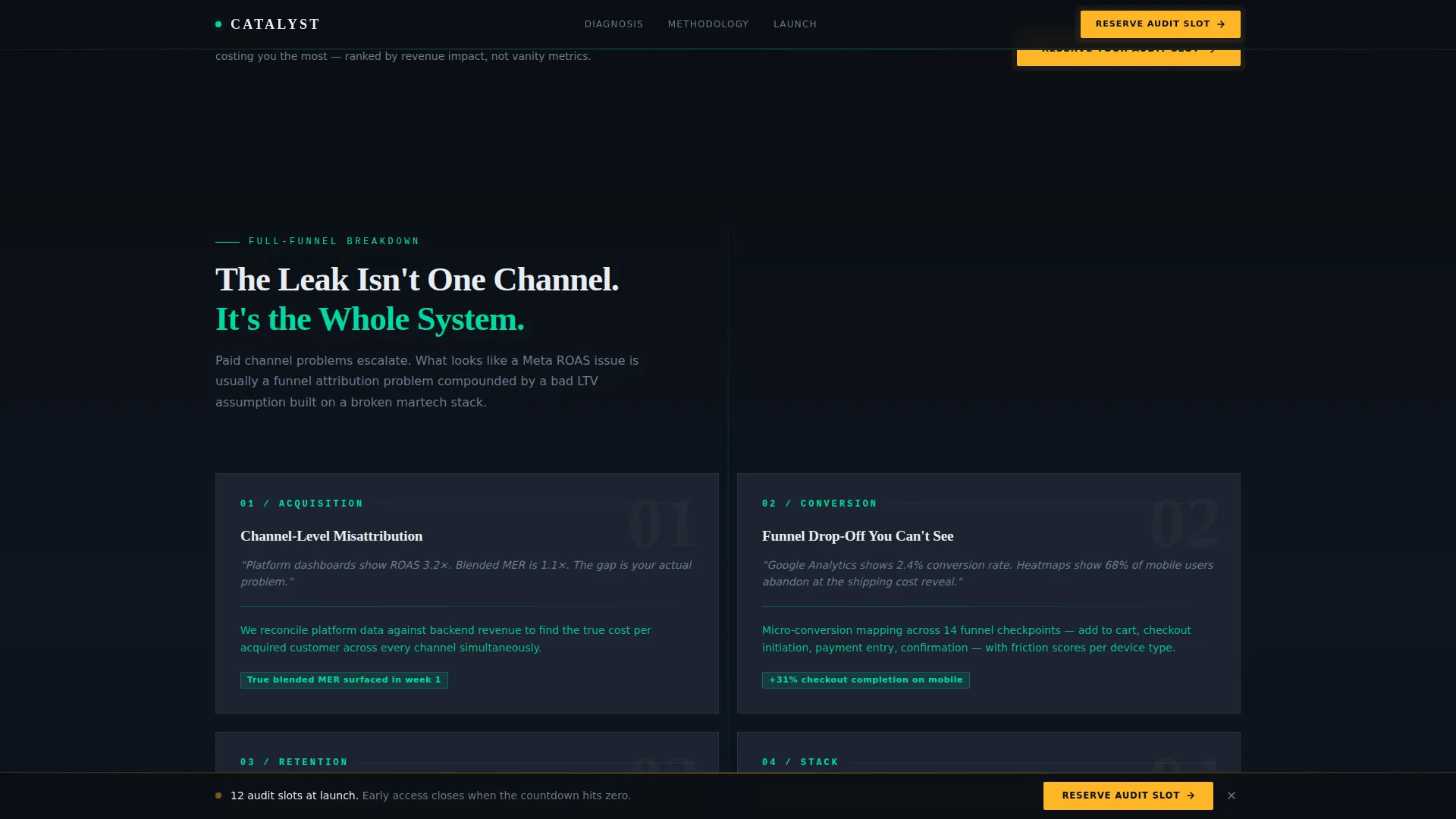Click the True blended MER surfaced badge
This screenshot has width=1456, height=819.
pyautogui.click(x=344, y=680)
